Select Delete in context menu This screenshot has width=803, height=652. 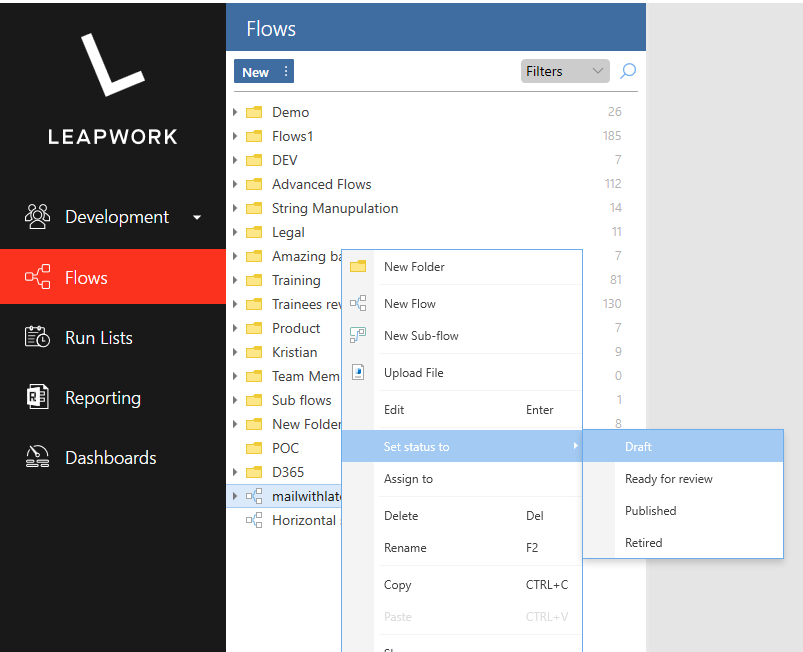pos(462,515)
